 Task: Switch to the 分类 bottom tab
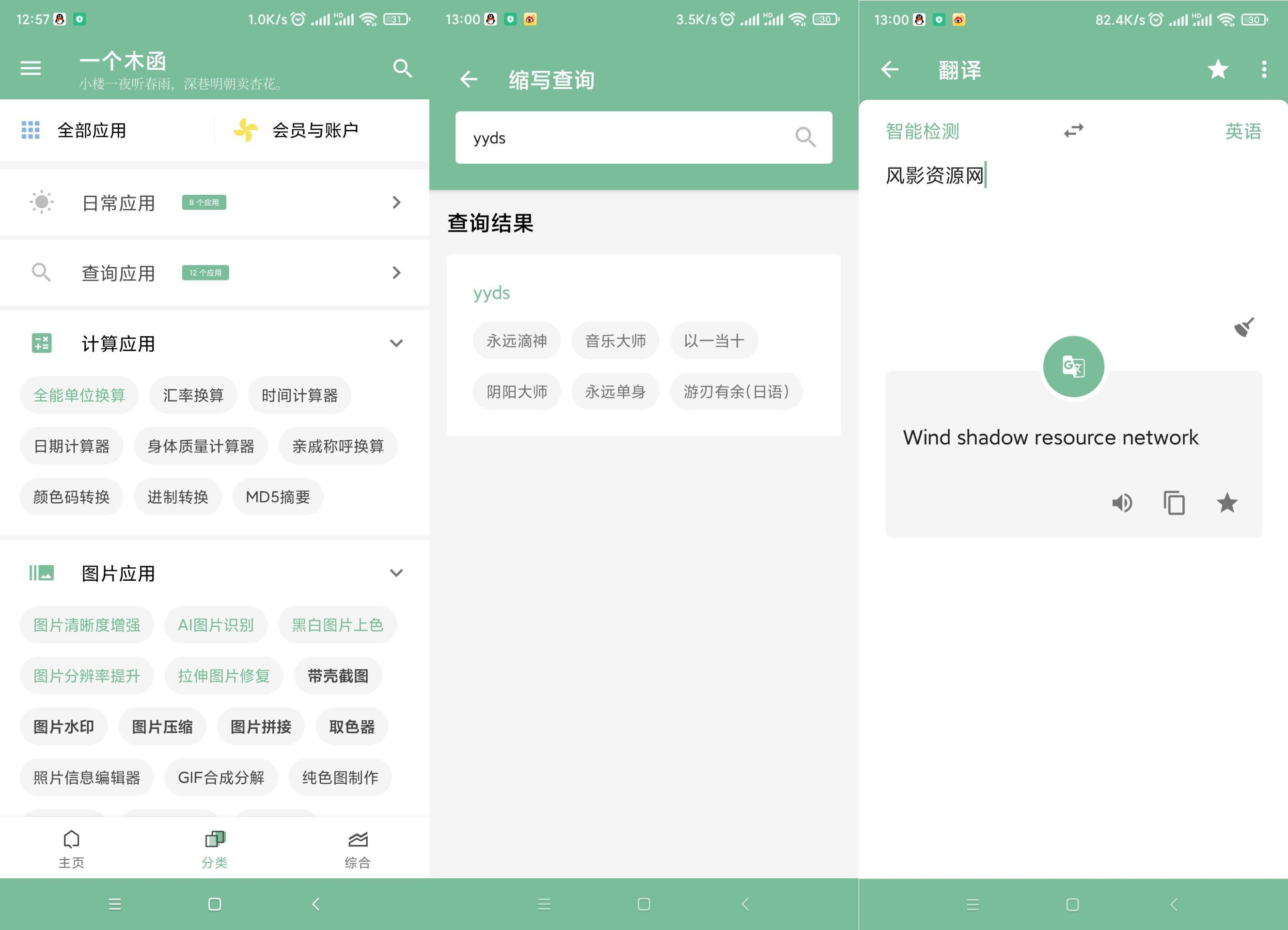pos(215,849)
